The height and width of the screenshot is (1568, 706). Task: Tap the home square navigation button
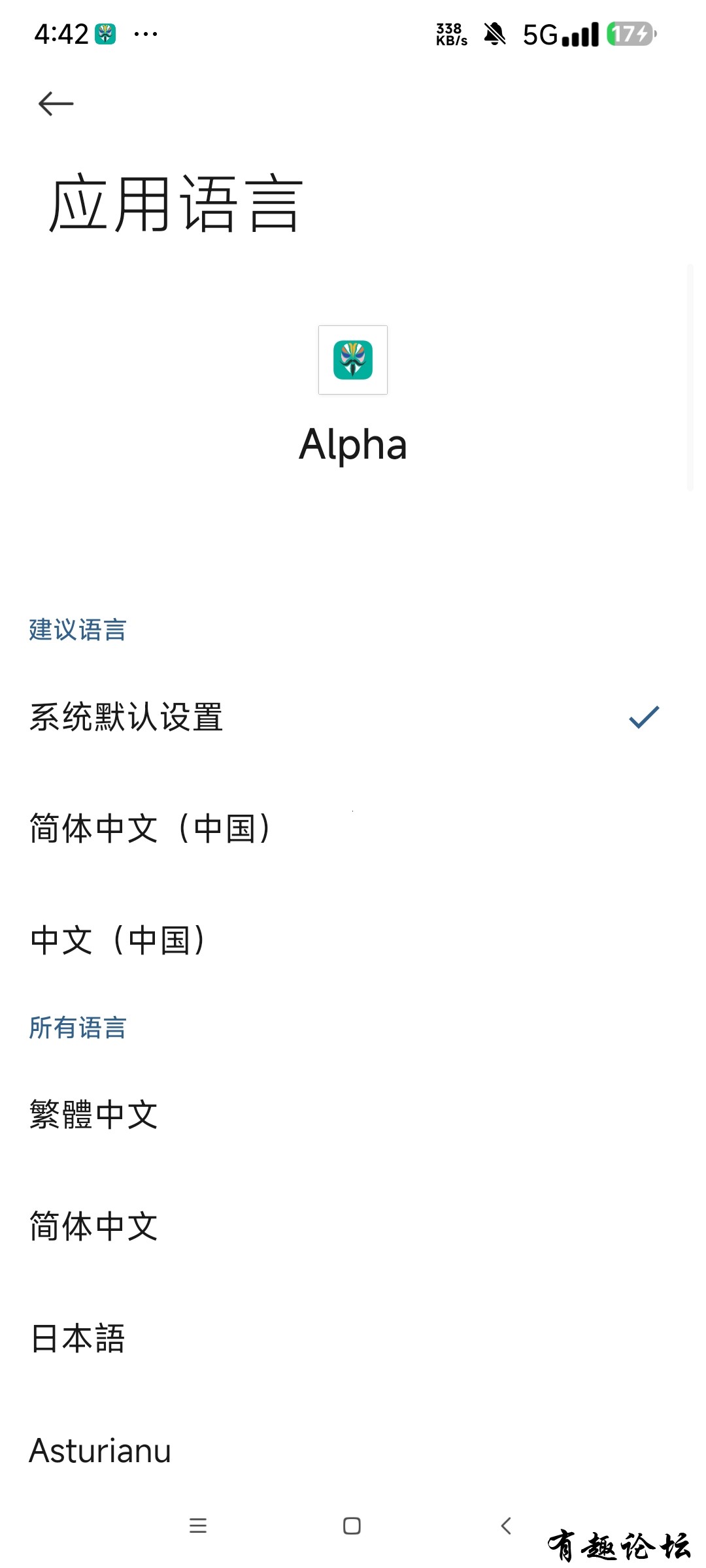click(352, 1526)
